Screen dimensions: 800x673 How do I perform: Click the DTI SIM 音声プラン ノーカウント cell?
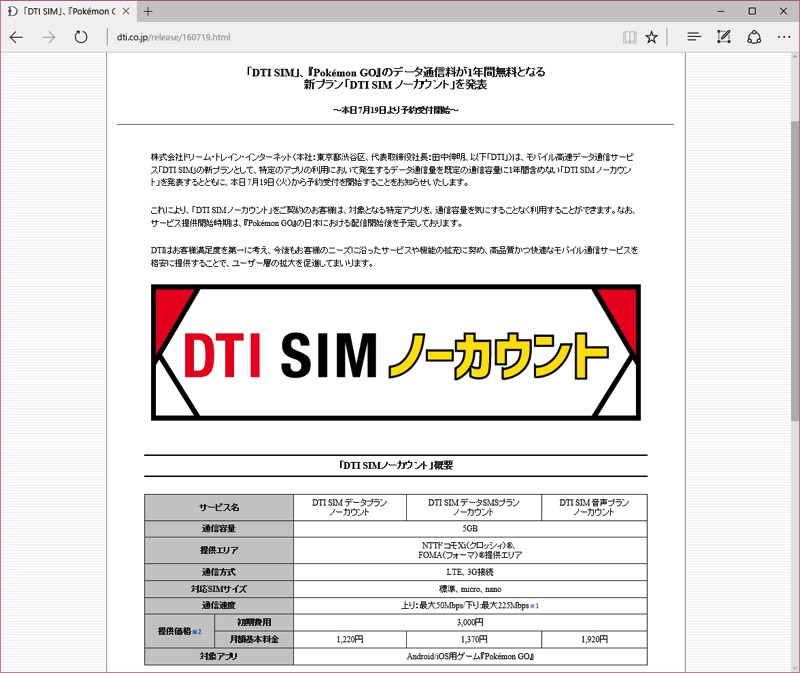[594, 507]
